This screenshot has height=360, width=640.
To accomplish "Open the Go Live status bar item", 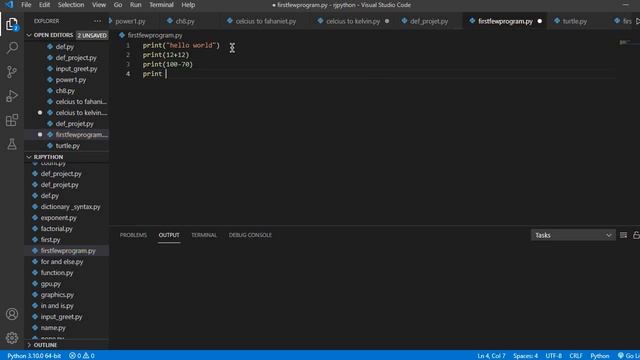I will click(x=629, y=356).
